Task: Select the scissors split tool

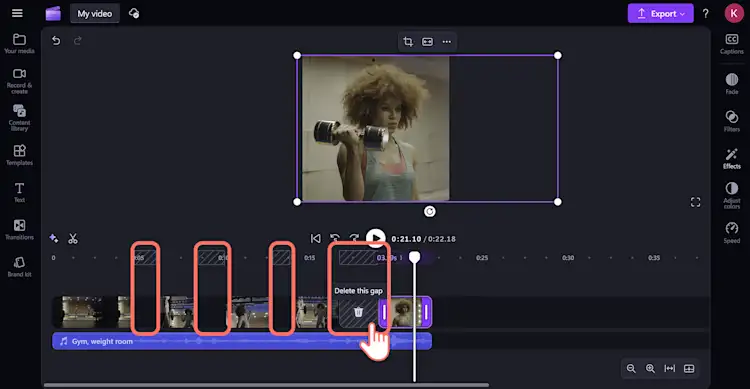Action: [x=73, y=238]
